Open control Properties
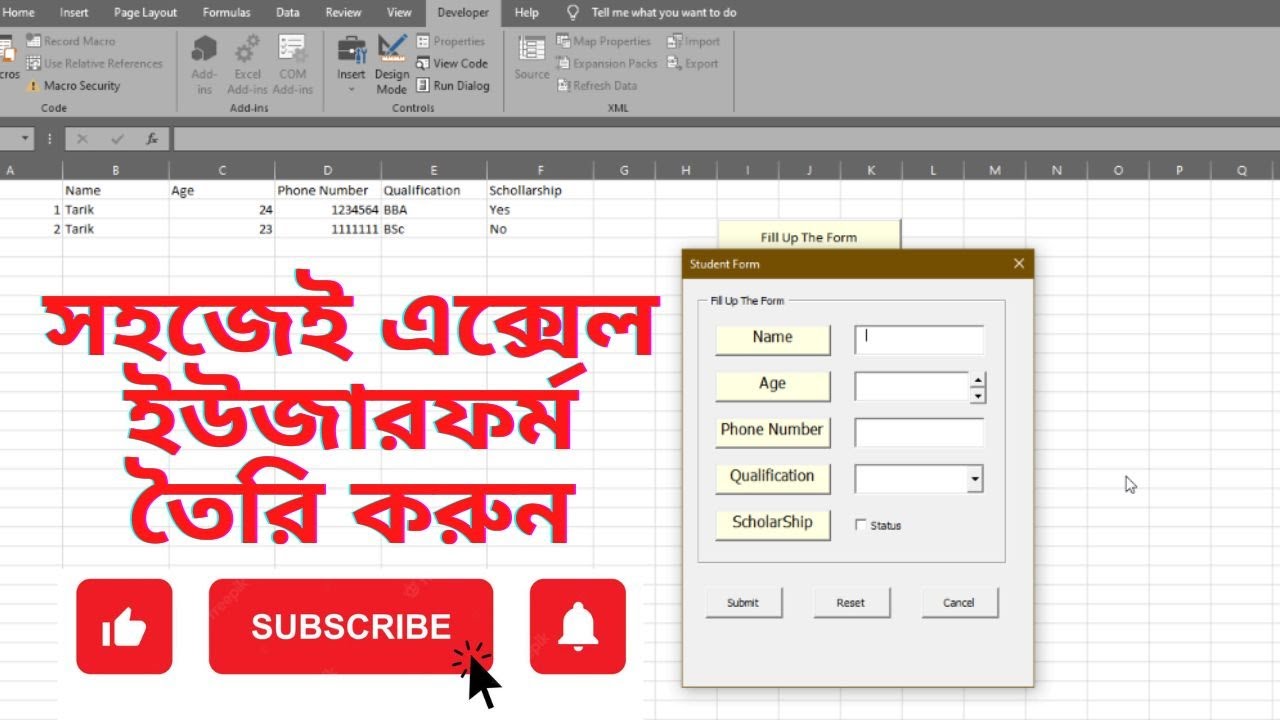This screenshot has width=1280, height=720. 450,41
